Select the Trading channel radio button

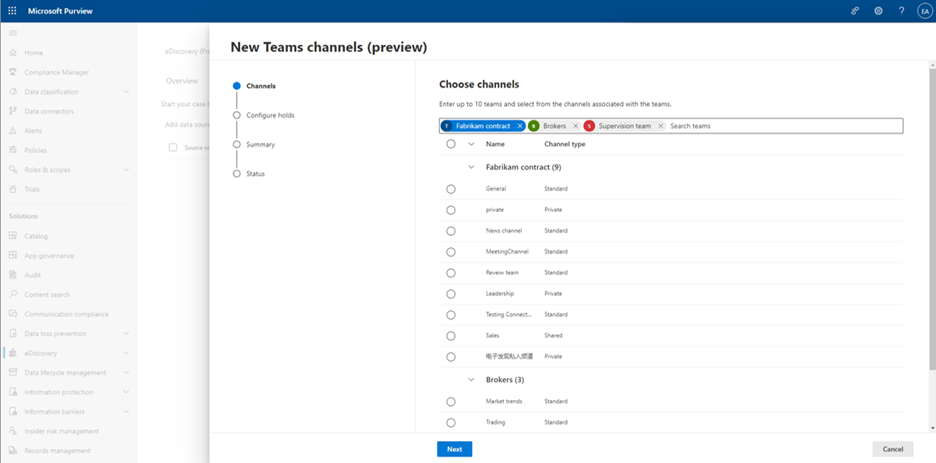tap(451, 422)
